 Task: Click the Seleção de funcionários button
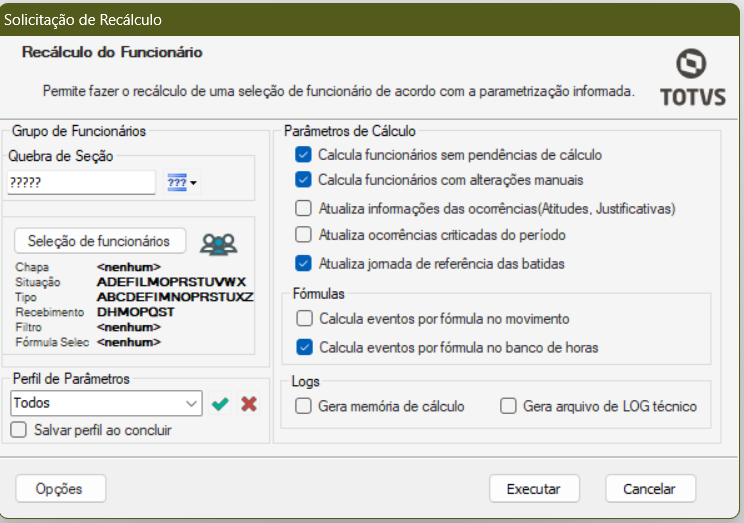click(100, 241)
